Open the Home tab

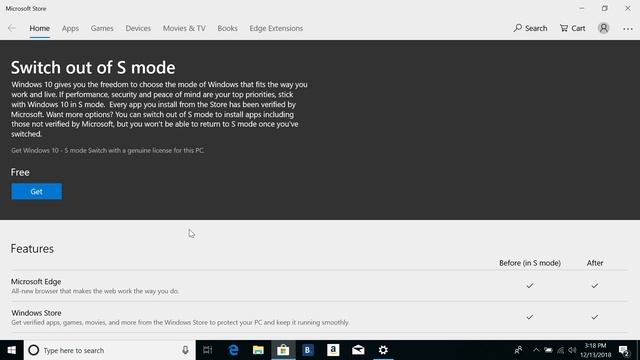coord(40,28)
